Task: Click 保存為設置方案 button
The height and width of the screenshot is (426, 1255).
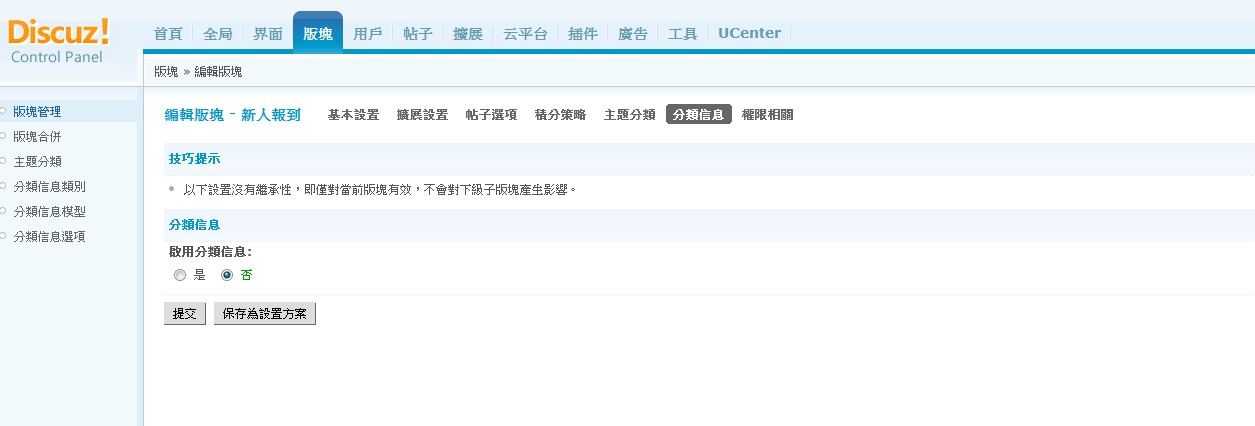Action: coord(265,314)
